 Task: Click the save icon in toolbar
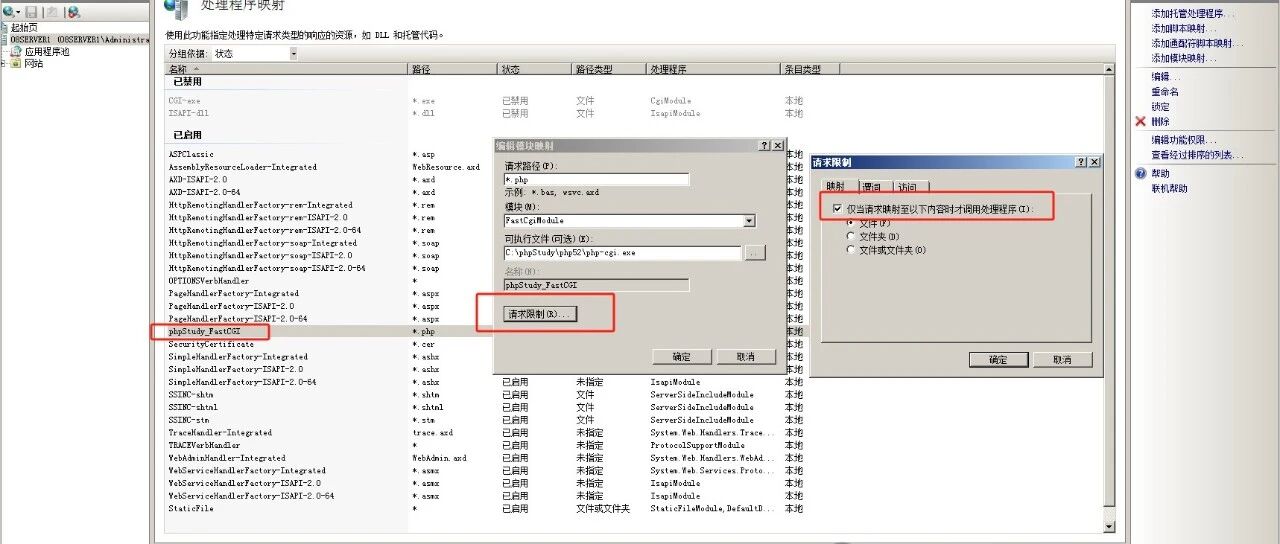click(x=31, y=12)
